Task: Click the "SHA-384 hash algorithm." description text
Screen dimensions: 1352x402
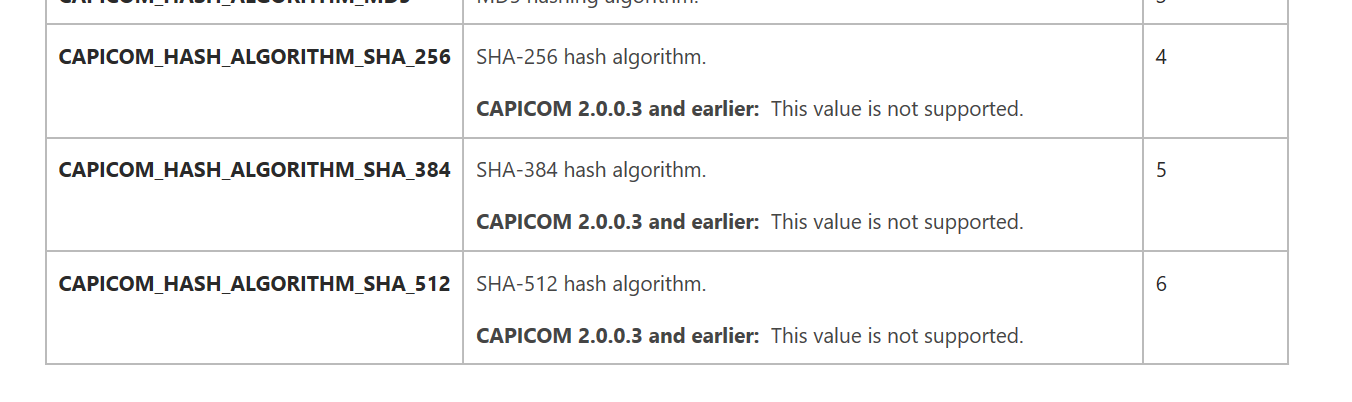Action: click(591, 170)
